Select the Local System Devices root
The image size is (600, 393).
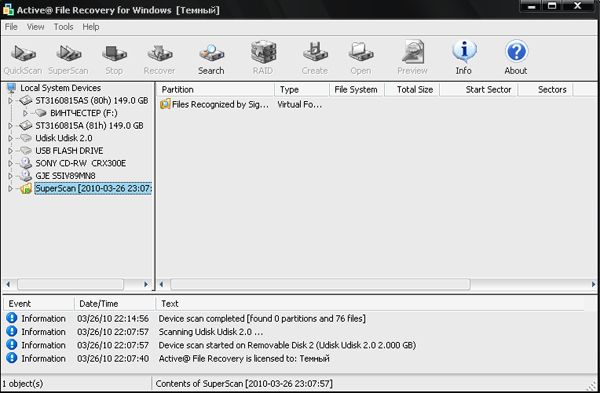60,88
